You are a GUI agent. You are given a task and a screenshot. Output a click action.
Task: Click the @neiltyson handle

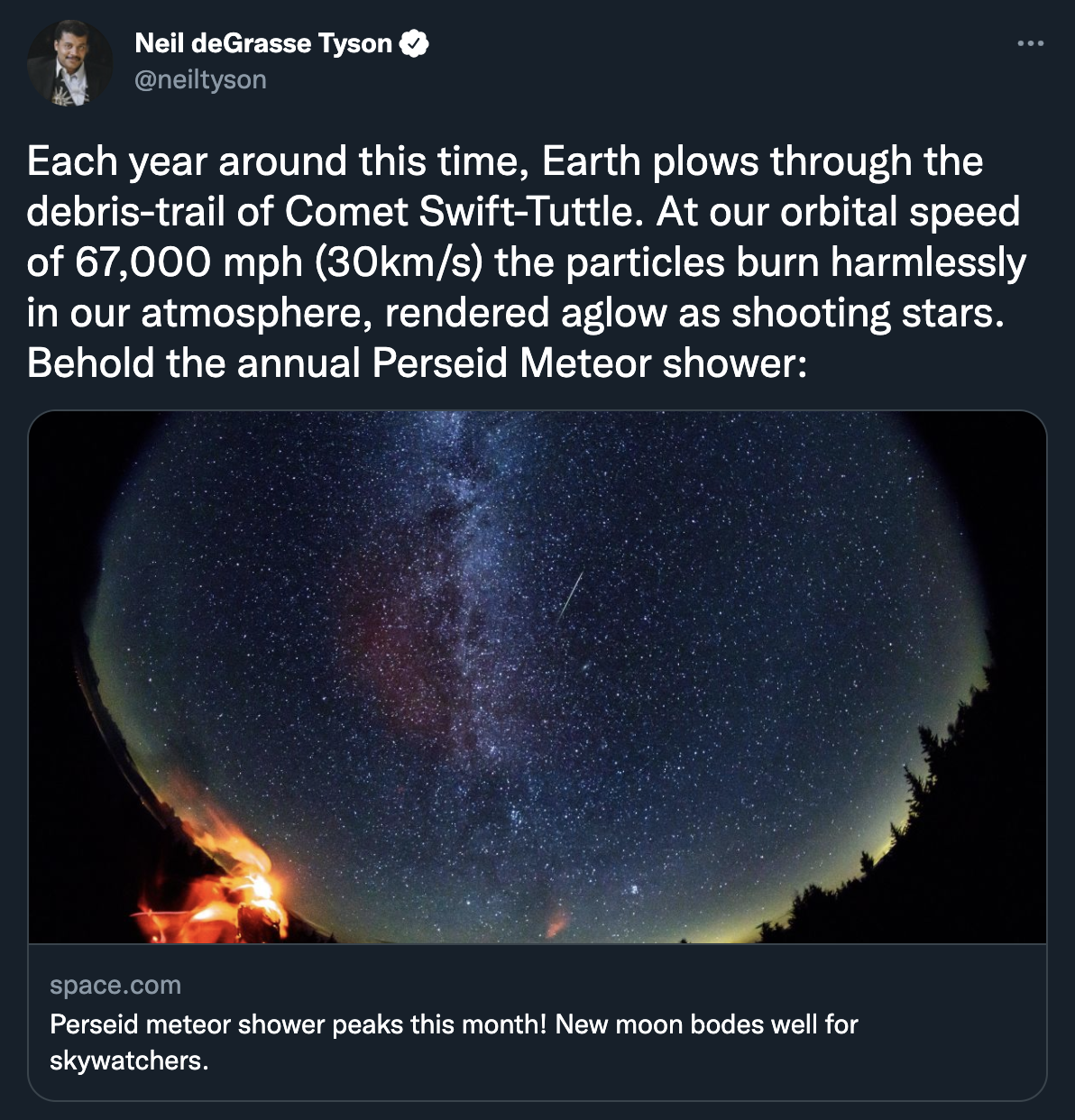(200, 79)
